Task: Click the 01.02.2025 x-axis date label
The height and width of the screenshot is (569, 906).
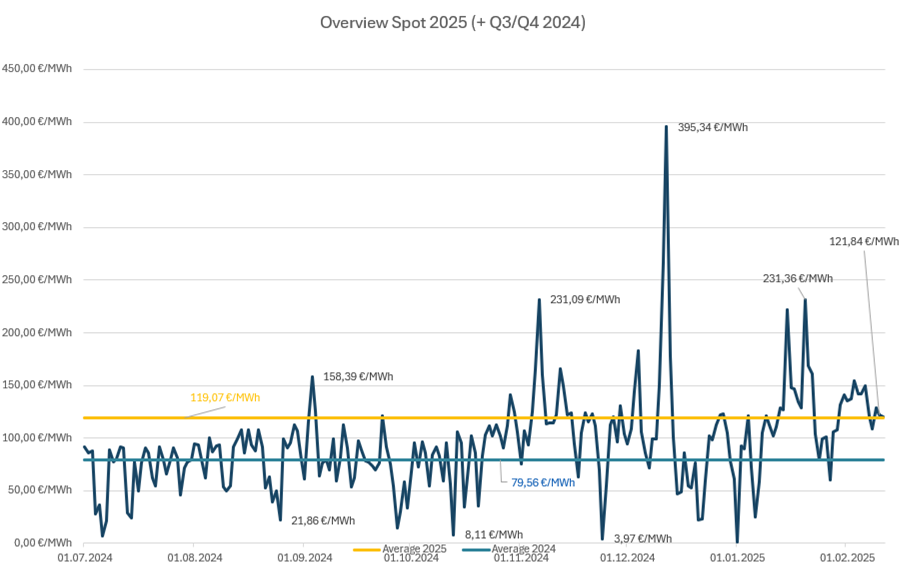Action: 848,558
